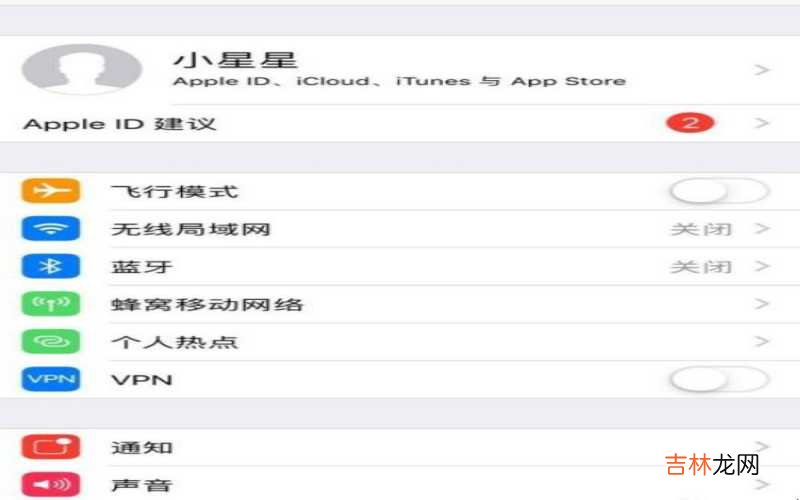This screenshot has width=800, height=500.
Task: Tap the red Notifications icon
Action: tap(51, 447)
